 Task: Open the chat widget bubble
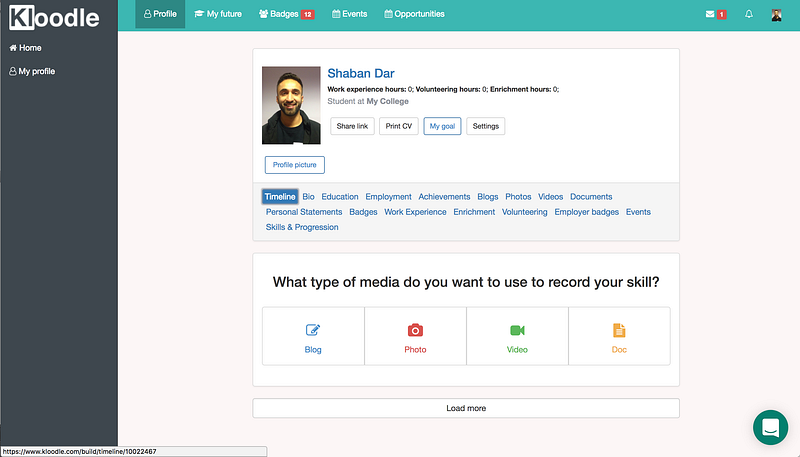770,427
